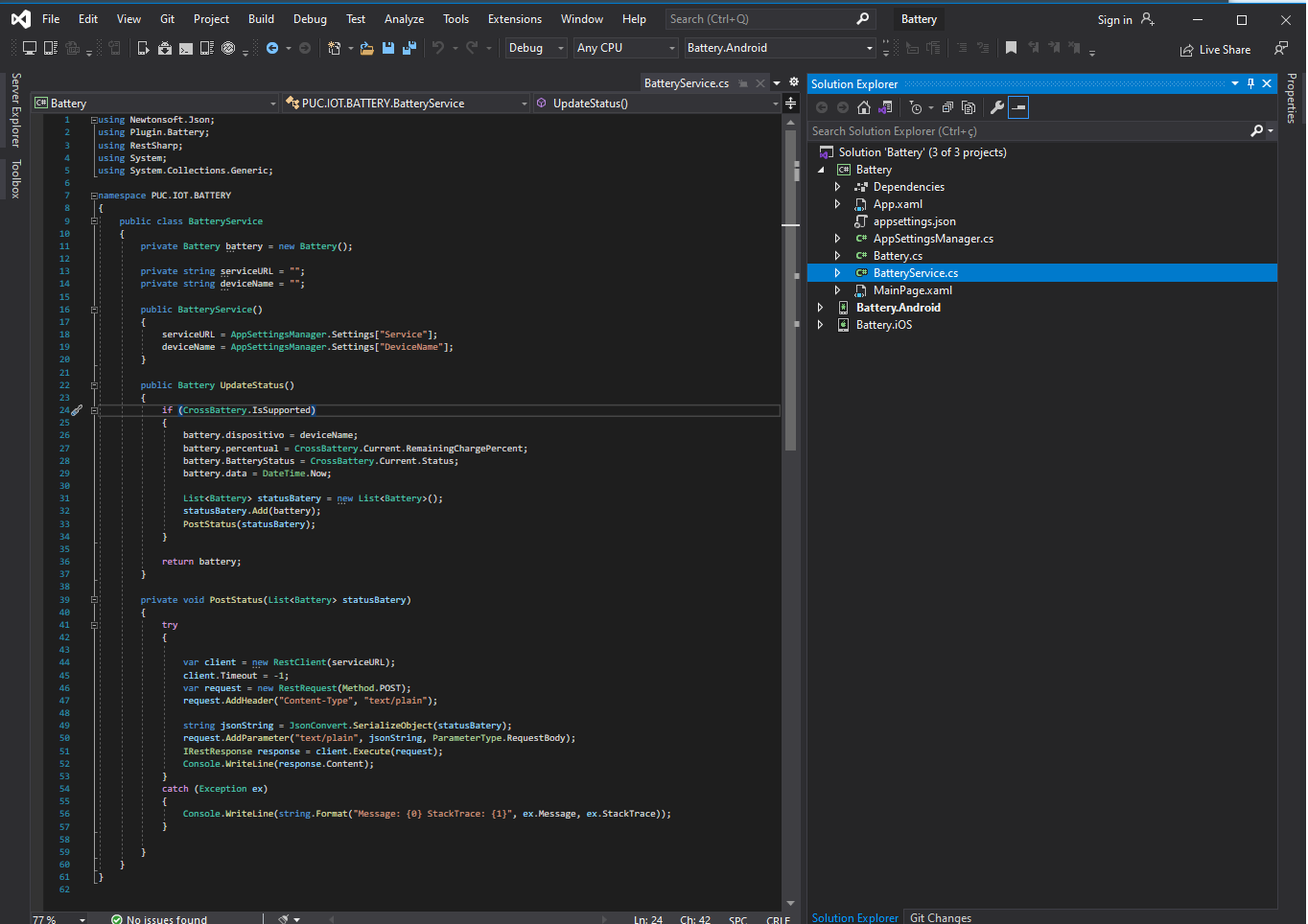Viewport: 1308px width, 924px height.
Task: Click Collapse All in Solution Explorer
Action: point(947,107)
